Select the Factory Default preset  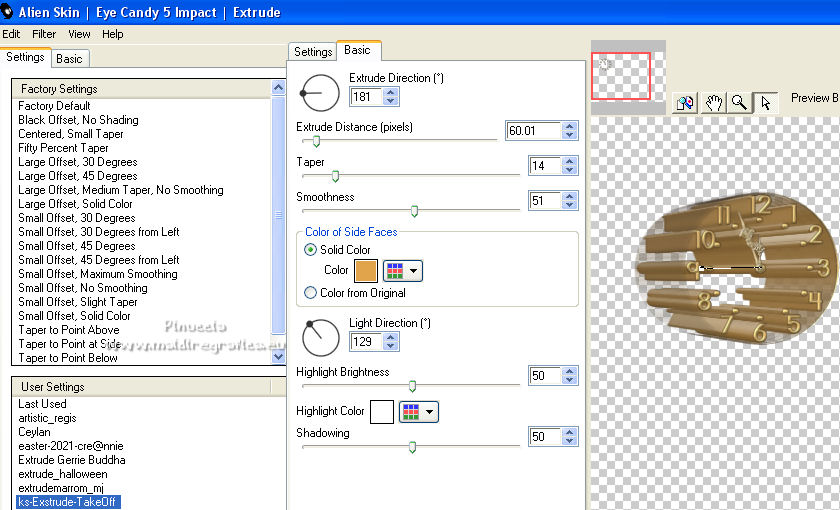[54, 106]
